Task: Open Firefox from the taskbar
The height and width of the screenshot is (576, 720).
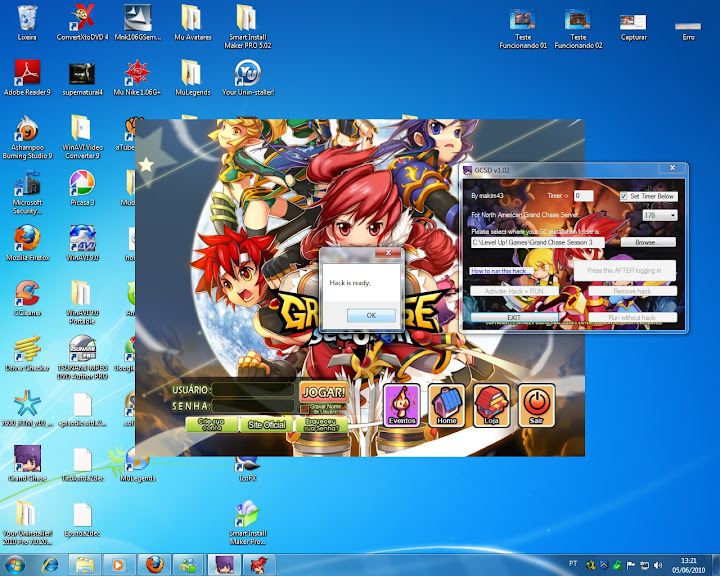Action: pyautogui.click(x=155, y=565)
